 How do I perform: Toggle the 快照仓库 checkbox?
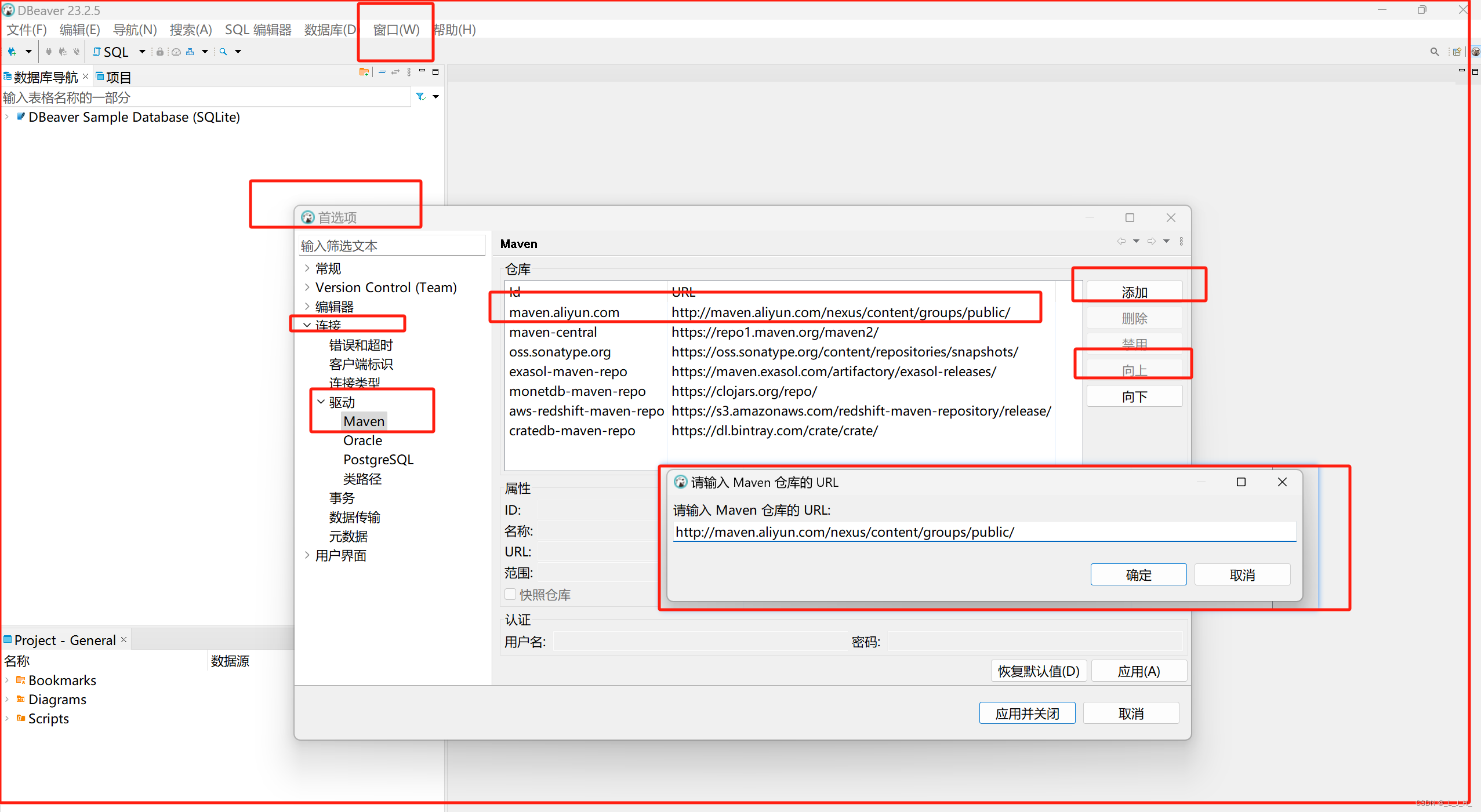click(x=510, y=594)
